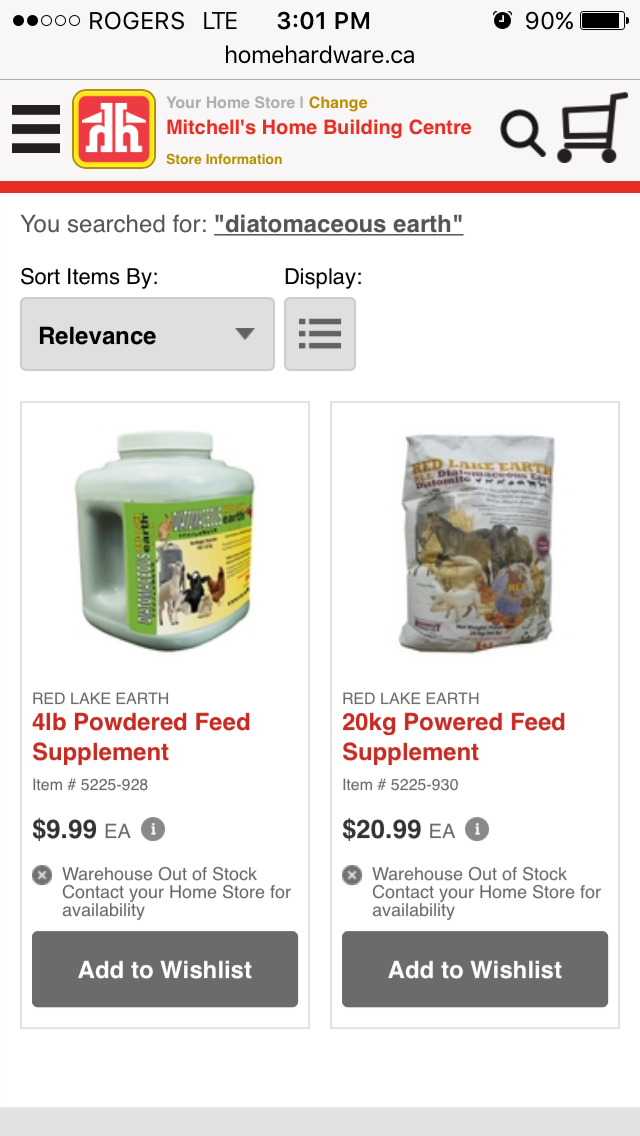This screenshot has height=1136, width=640.
Task: Show price info for 20kg supplement
Action: (477, 829)
